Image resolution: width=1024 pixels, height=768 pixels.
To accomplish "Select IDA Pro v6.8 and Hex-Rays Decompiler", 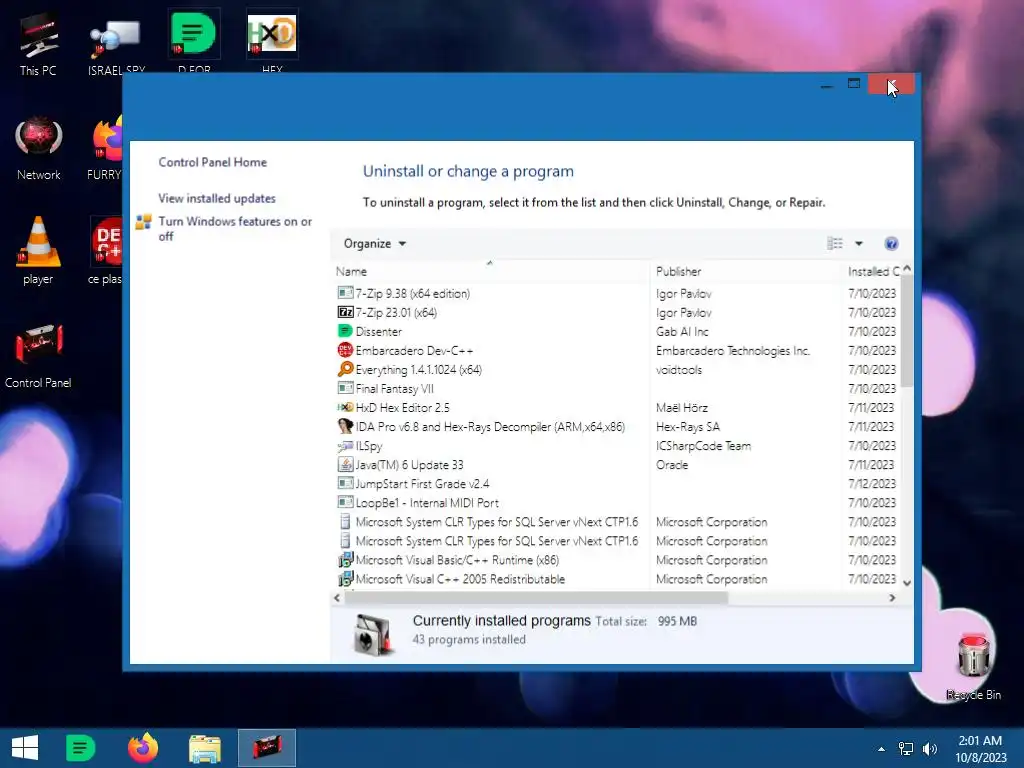I will pos(617,426).
